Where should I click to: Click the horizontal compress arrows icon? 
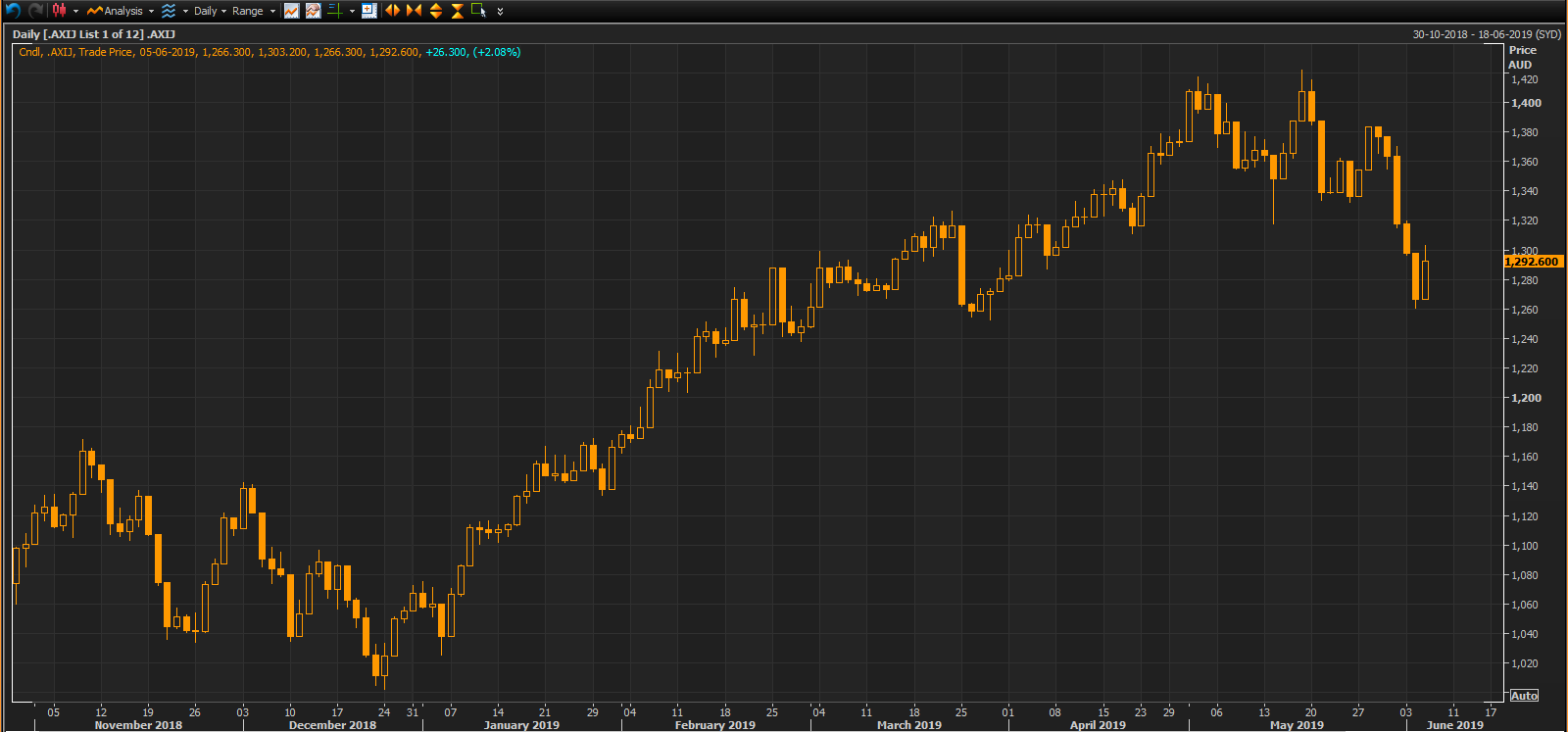click(414, 11)
